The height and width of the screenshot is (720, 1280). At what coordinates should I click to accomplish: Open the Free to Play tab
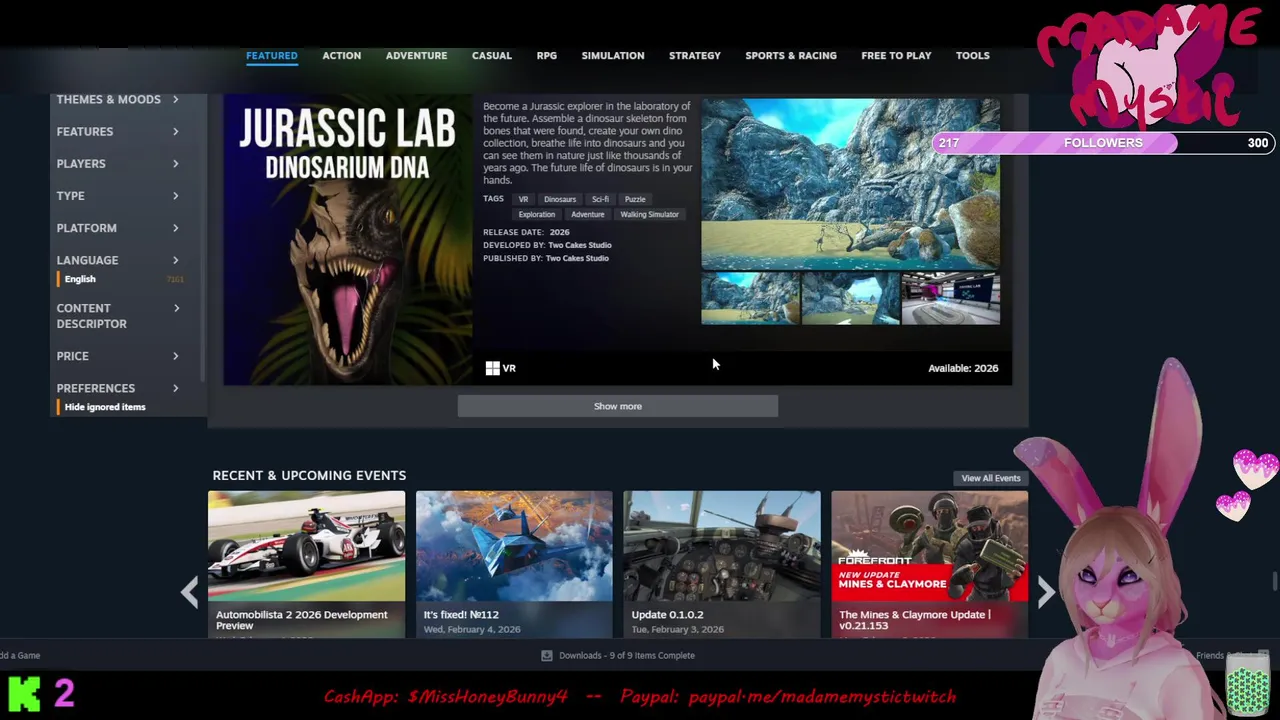[x=896, y=56]
